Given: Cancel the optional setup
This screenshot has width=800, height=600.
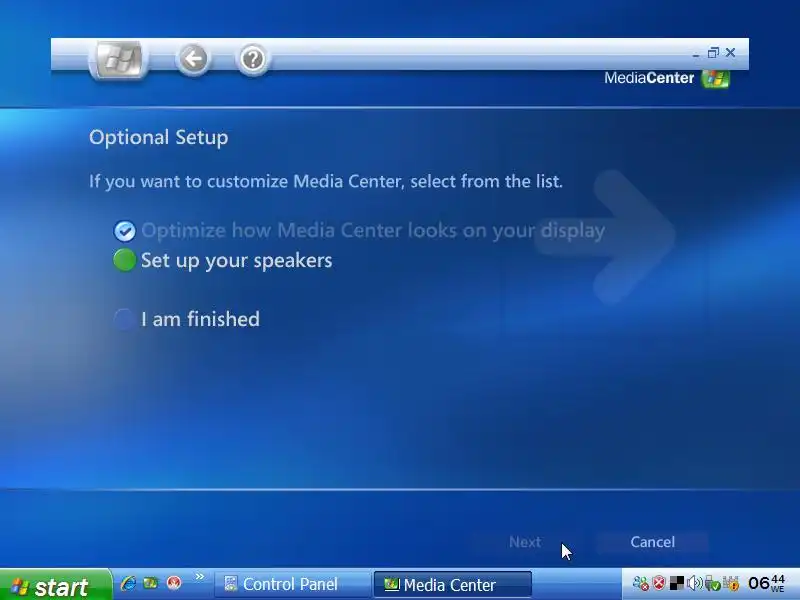Looking at the screenshot, I should [x=652, y=542].
